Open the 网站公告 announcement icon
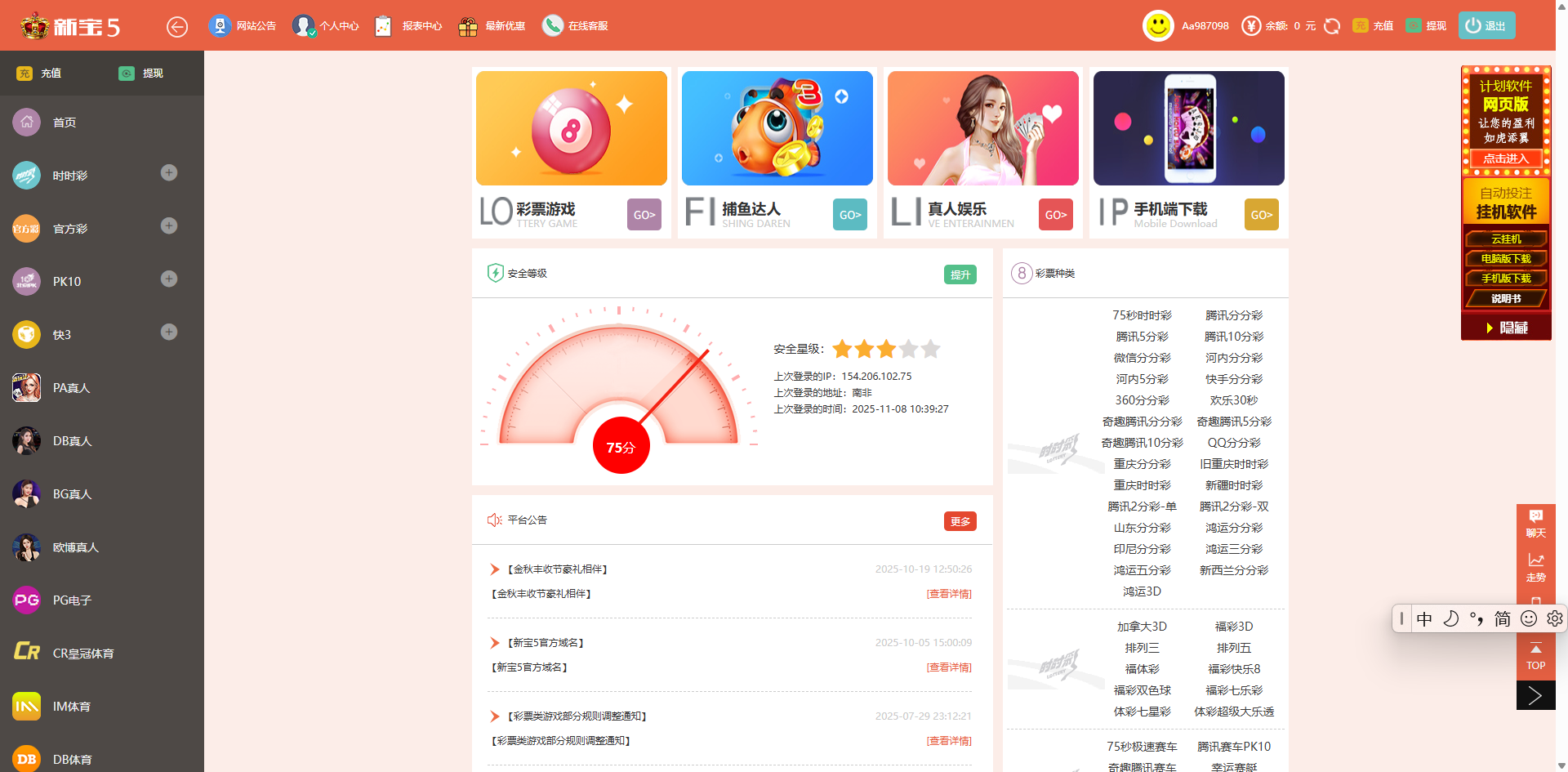 pos(220,26)
